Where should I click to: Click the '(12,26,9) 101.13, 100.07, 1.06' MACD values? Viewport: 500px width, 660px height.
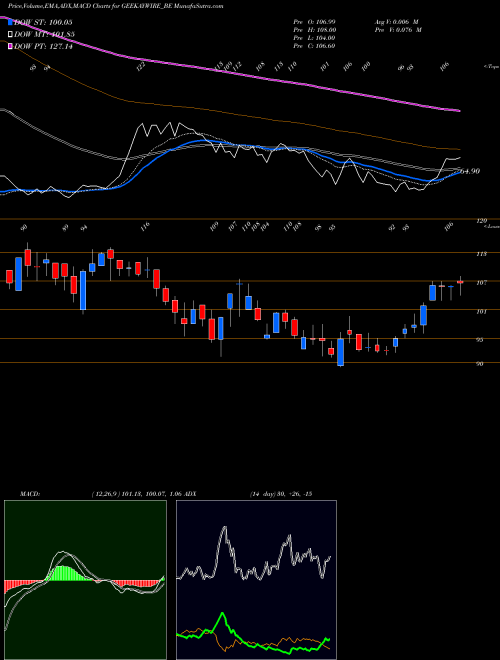click(x=136, y=494)
